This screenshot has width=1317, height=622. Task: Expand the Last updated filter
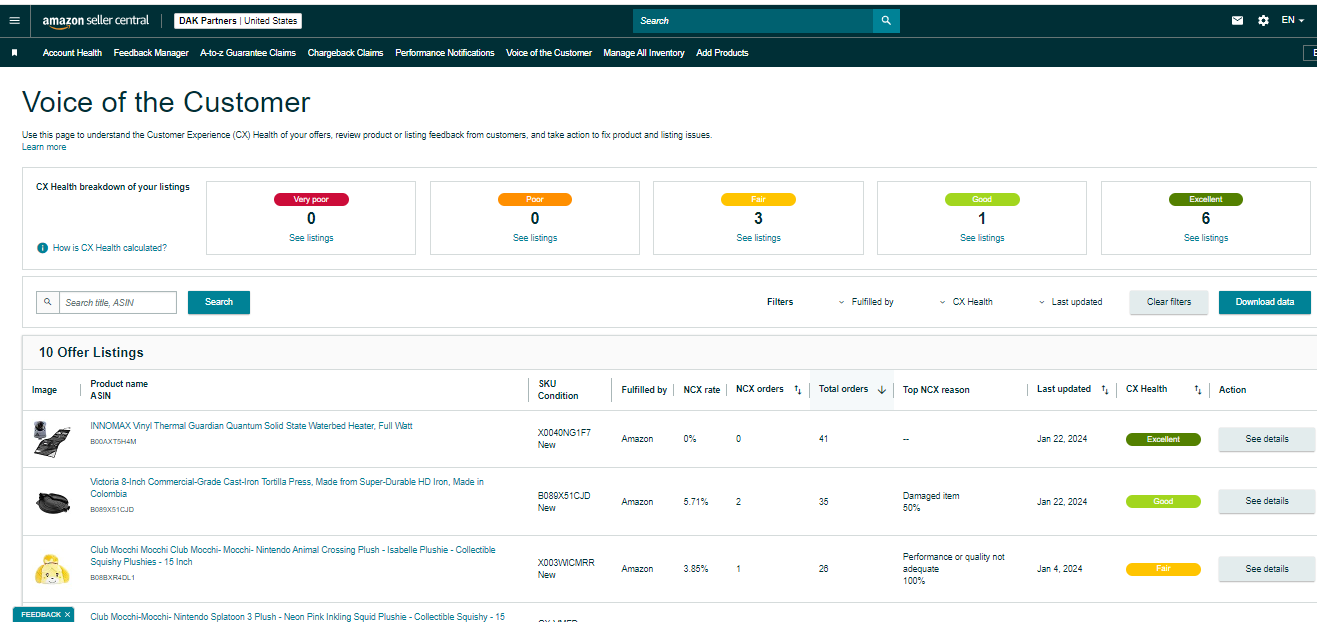click(1070, 302)
